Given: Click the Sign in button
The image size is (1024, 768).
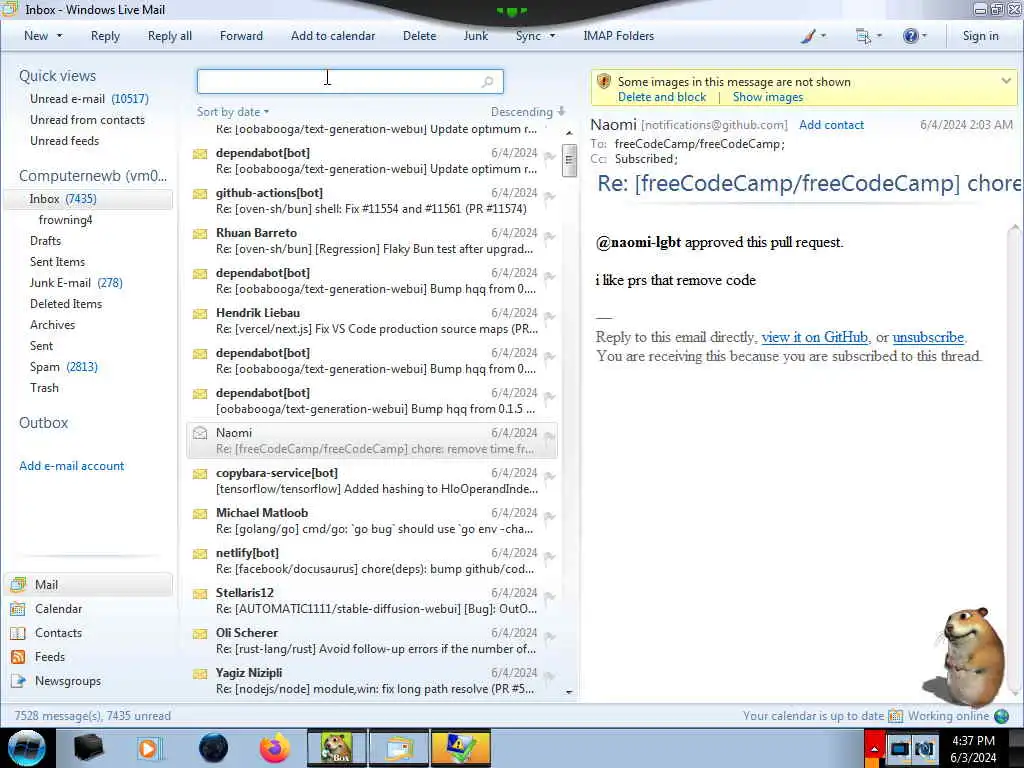Looking at the screenshot, I should 980,36.
